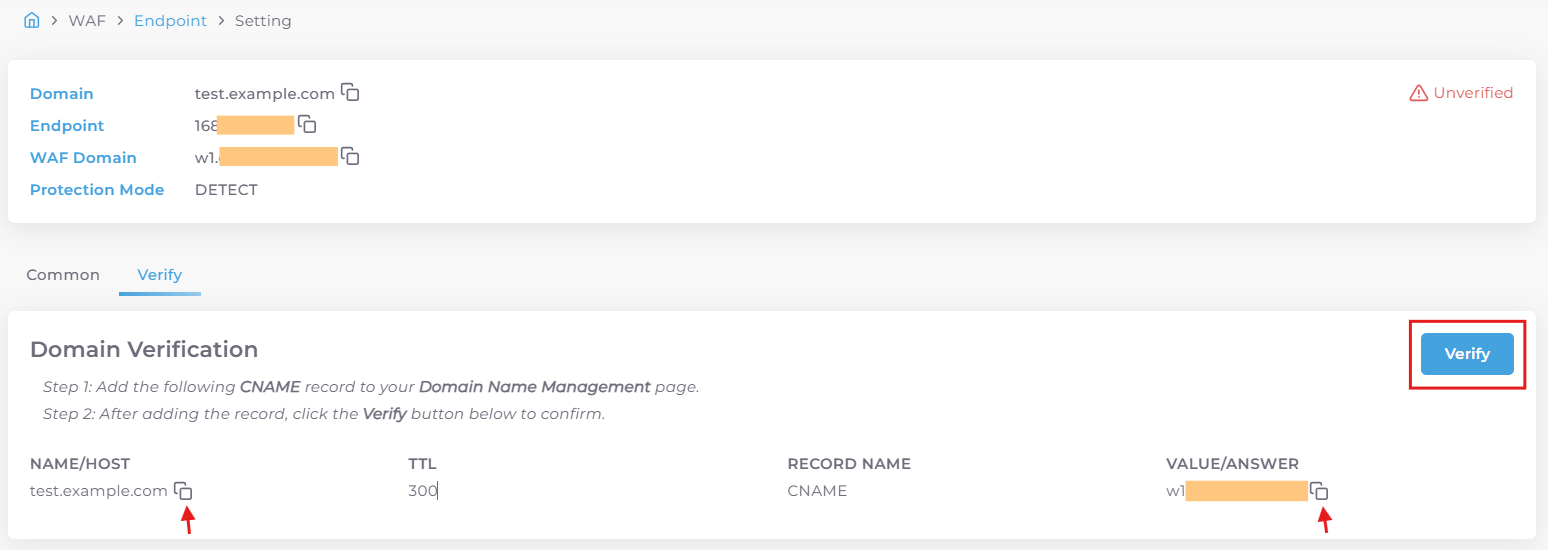Click the CNAME record type value
1548x550 pixels.
point(817,491)
